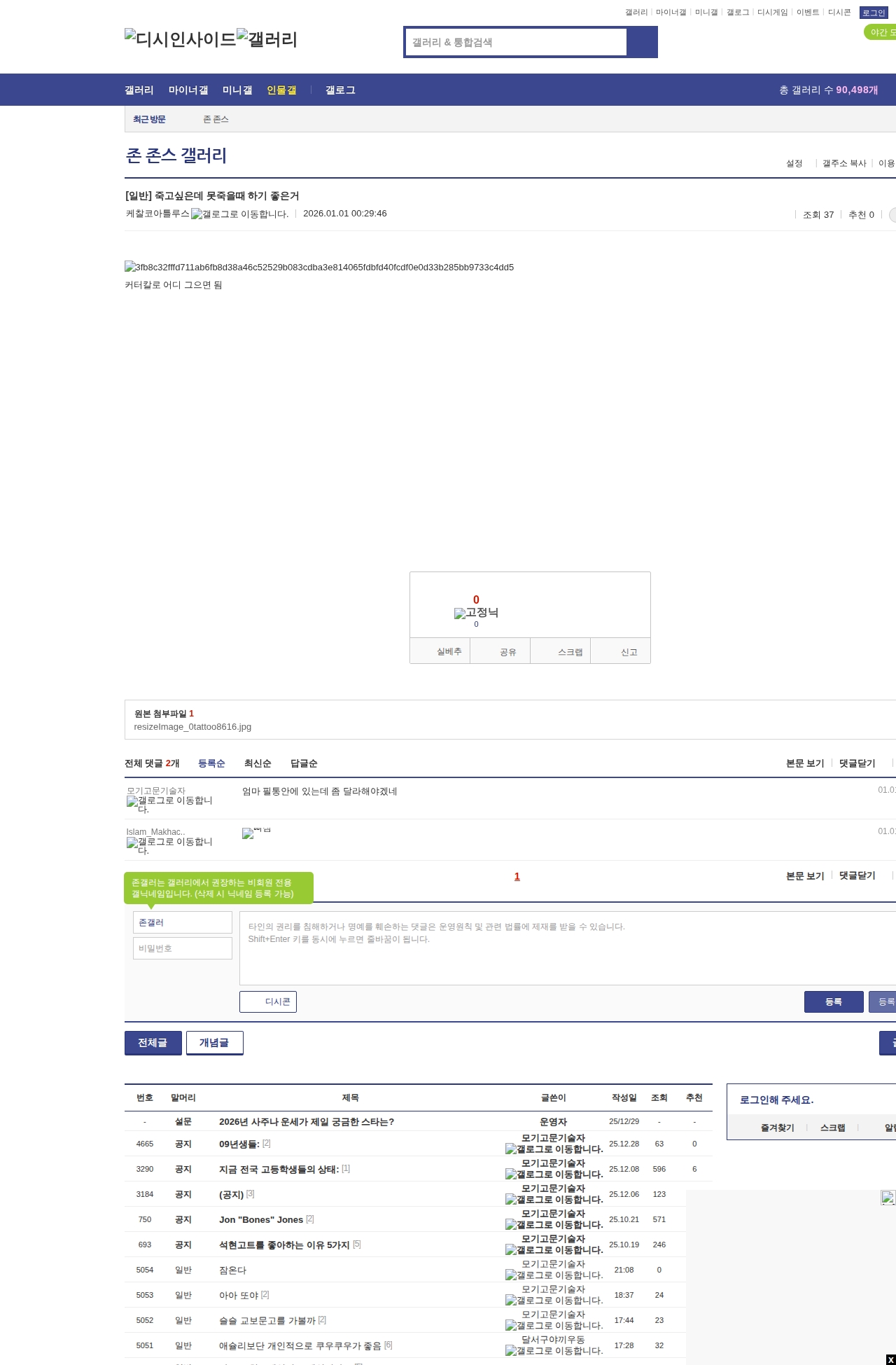Click the blue search button beside the search field
Viewport: 896px width, 1365px height.
(x=642, y=42)
